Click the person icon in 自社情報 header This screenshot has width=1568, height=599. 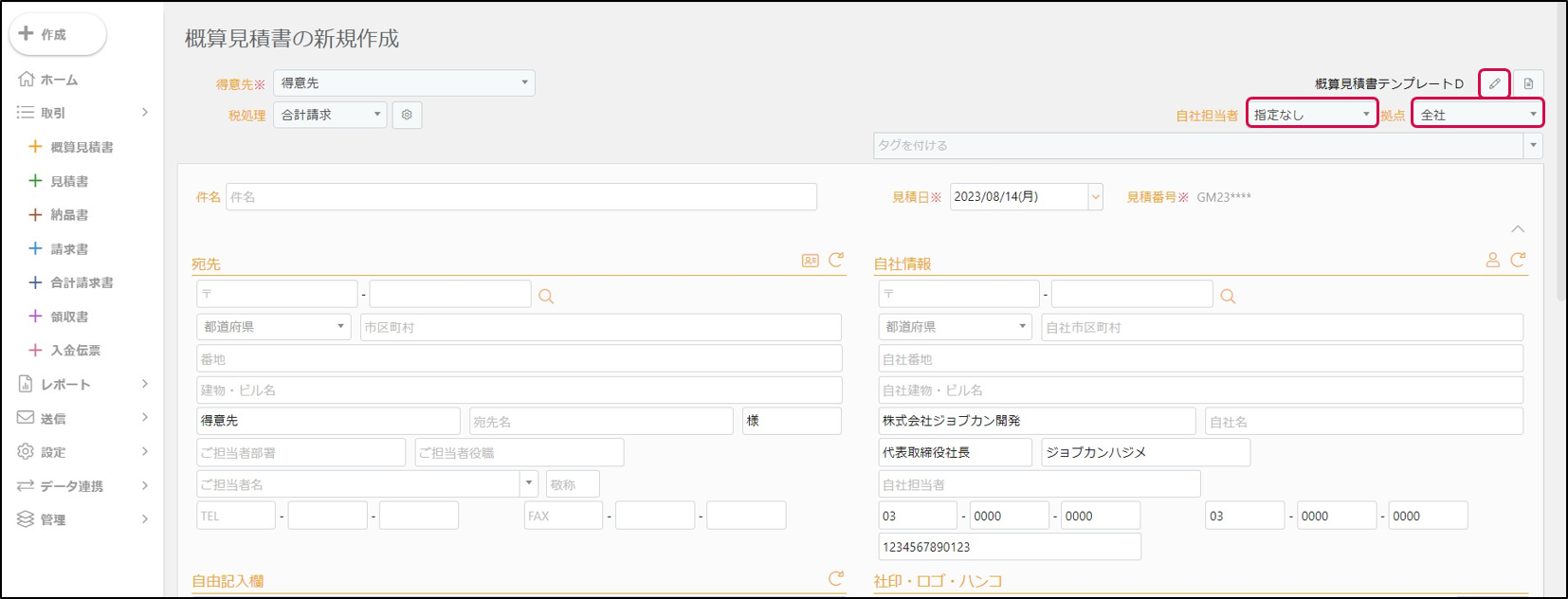coord(1492,260)
